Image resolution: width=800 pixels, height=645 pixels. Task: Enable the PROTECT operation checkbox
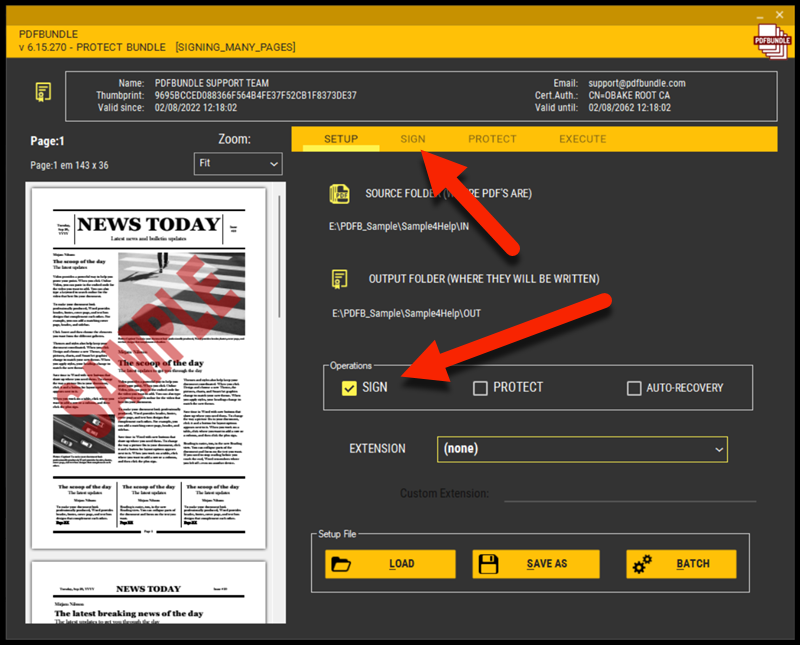pyautogui.click(x=480, y=388)
